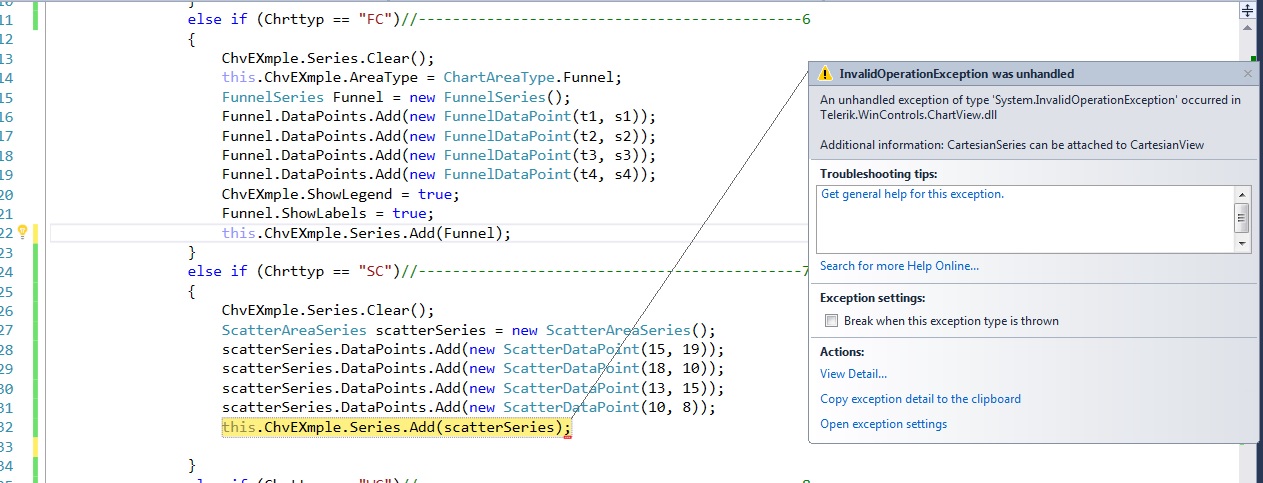
Task: Copy exception detail to the clipboard
Action: 920,399
